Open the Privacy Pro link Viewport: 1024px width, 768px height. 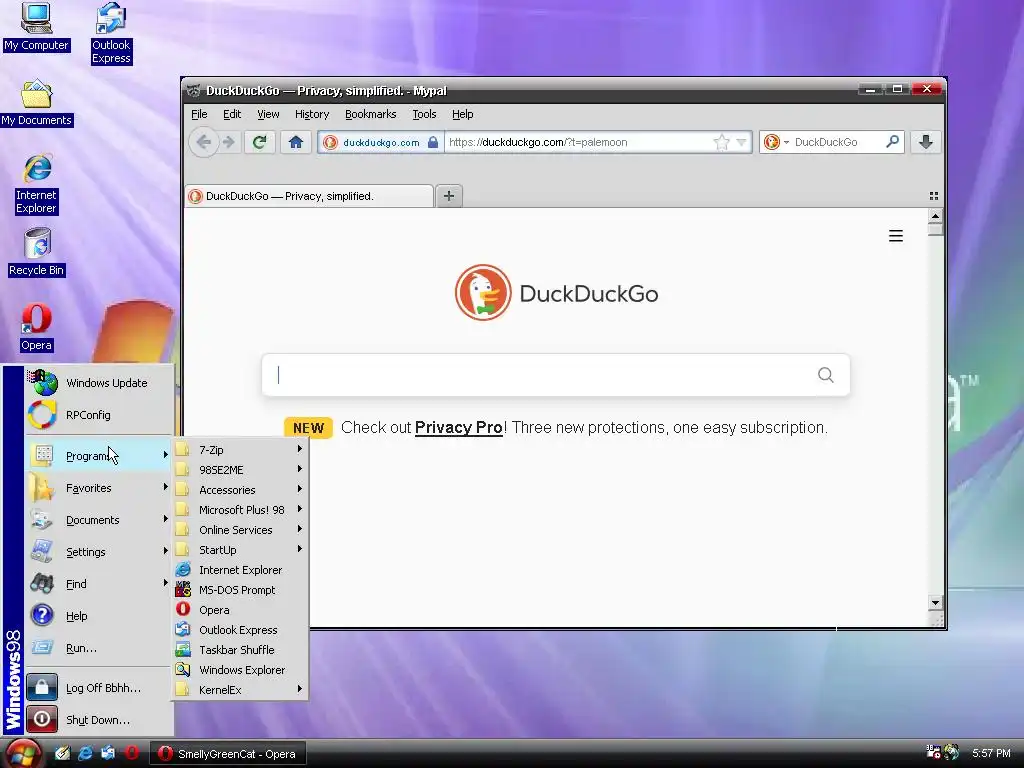pyautogui.click(x=458, y=428)
